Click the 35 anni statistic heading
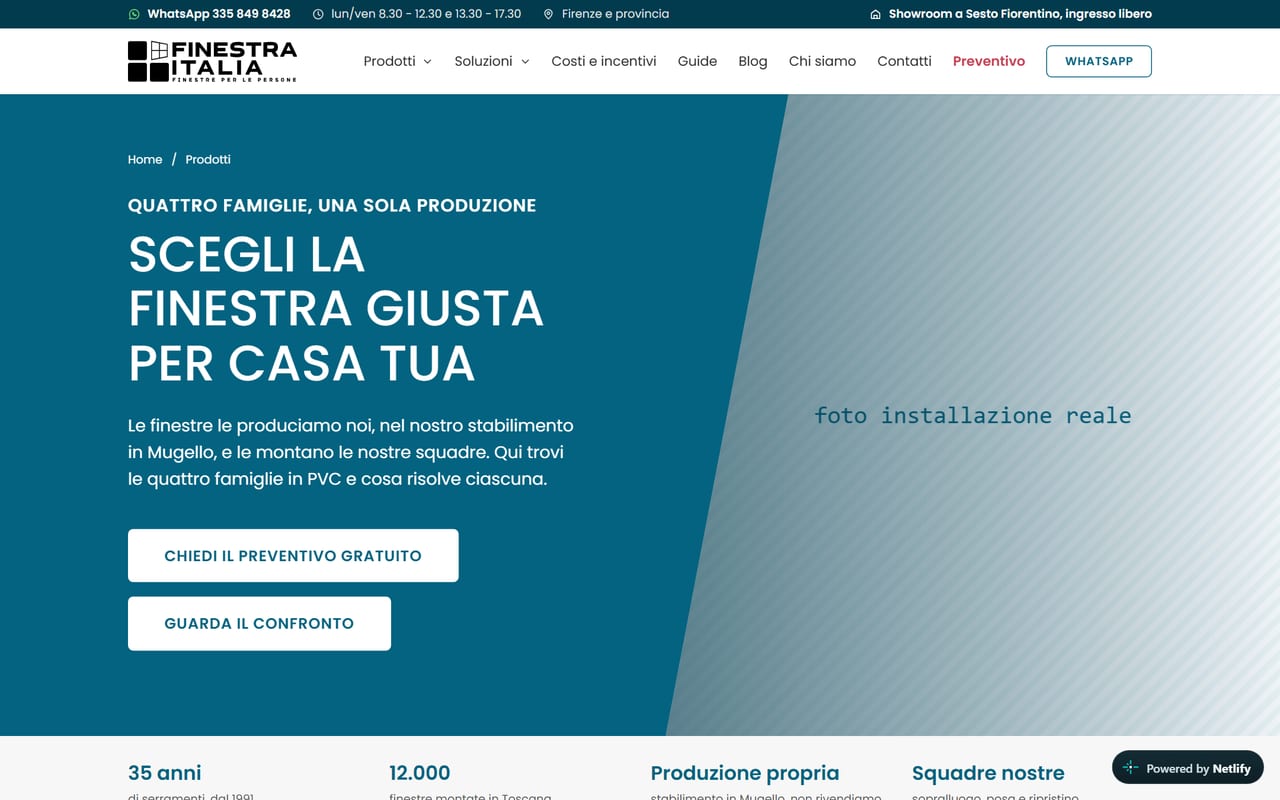 [165, 773]
